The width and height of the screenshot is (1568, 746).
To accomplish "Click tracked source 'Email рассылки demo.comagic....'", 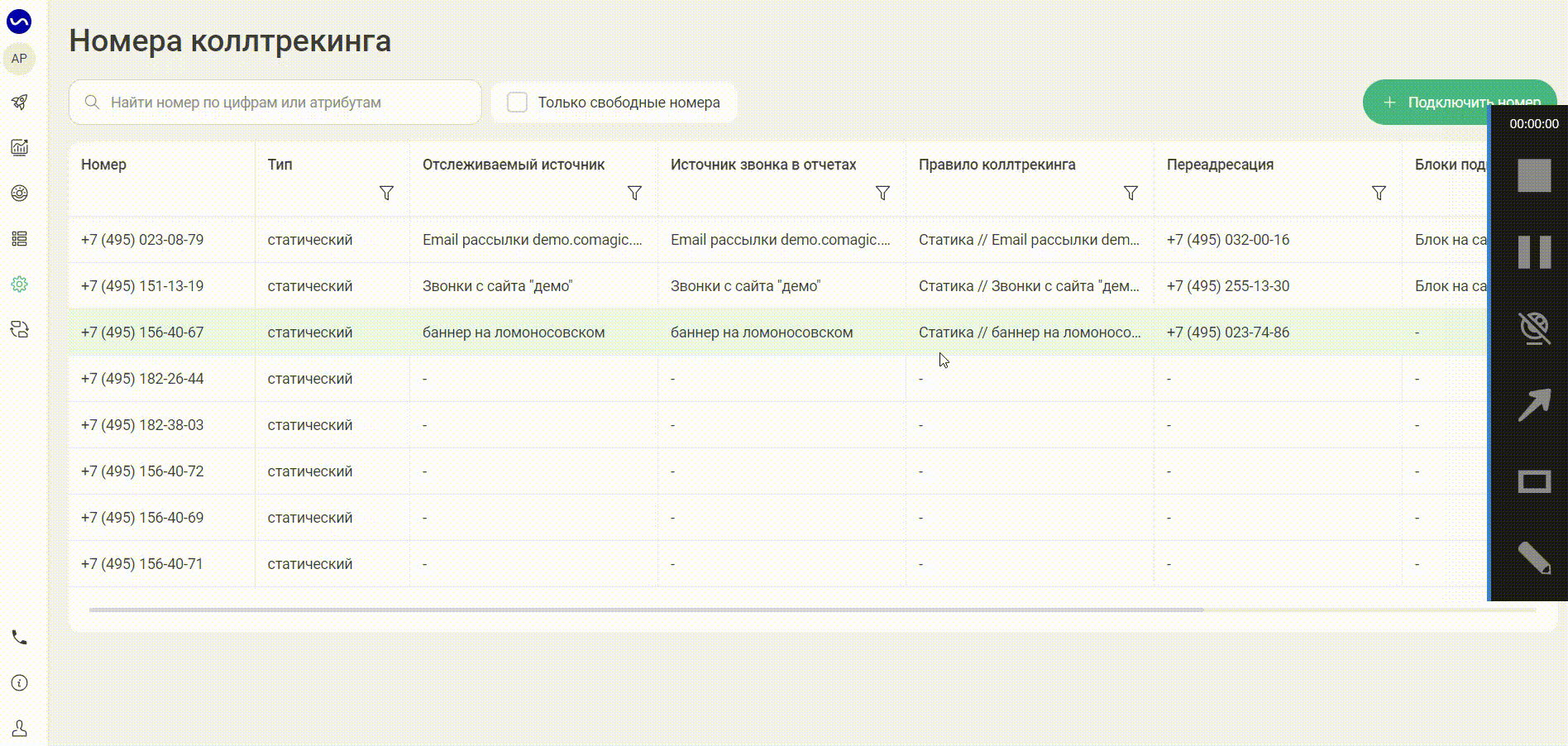I will pos(533,240).
